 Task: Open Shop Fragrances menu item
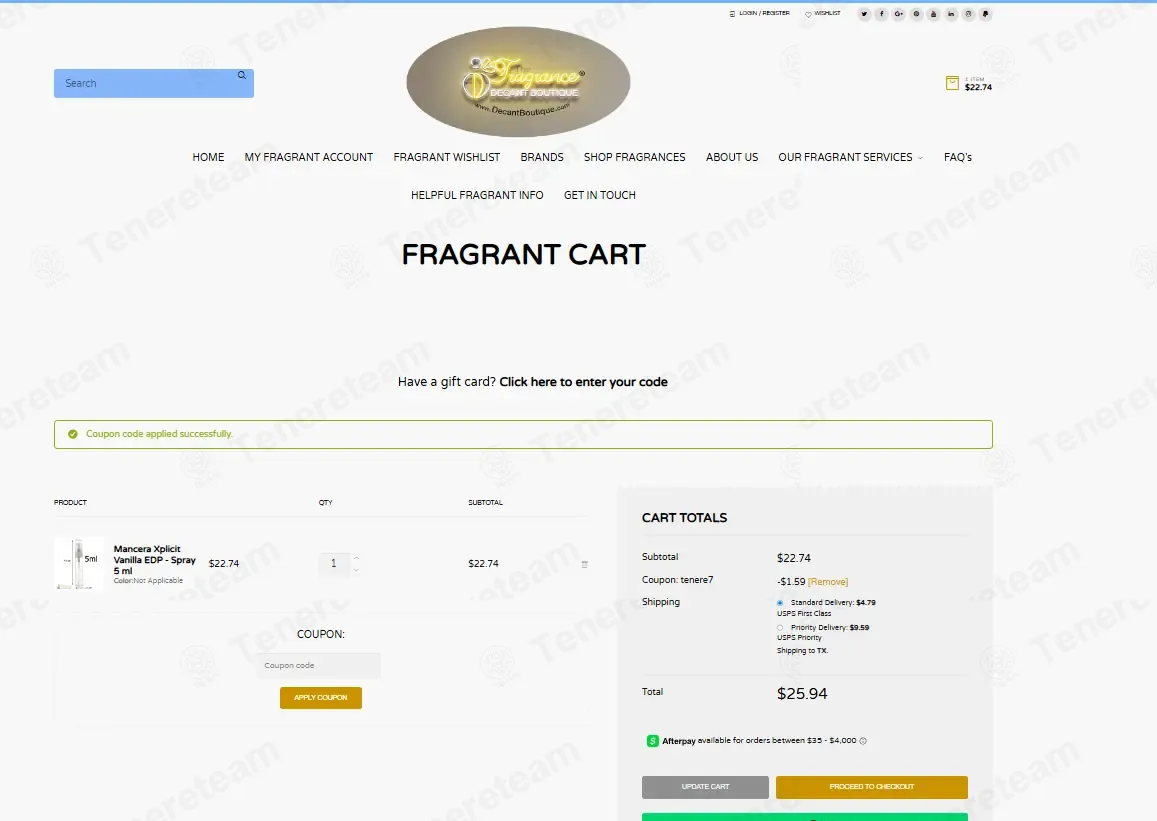[x=635, y=157]
